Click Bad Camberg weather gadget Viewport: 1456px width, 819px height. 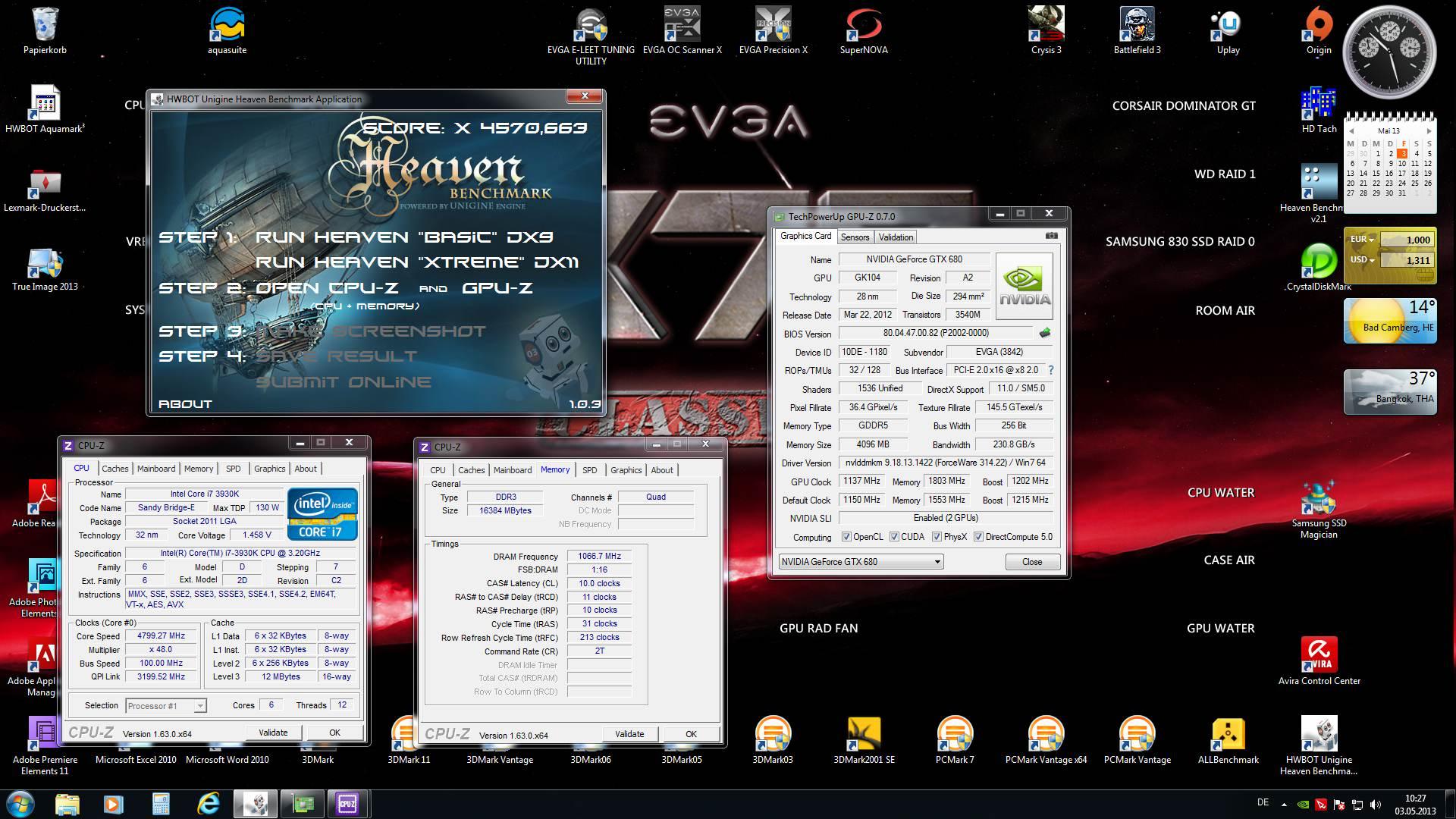(1390, 321)
